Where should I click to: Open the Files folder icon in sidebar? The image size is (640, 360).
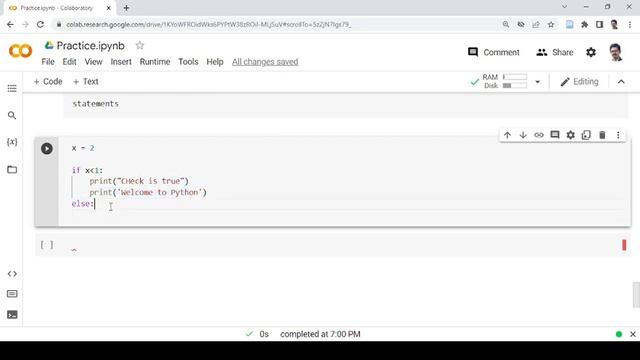click(x=12, y=169)
